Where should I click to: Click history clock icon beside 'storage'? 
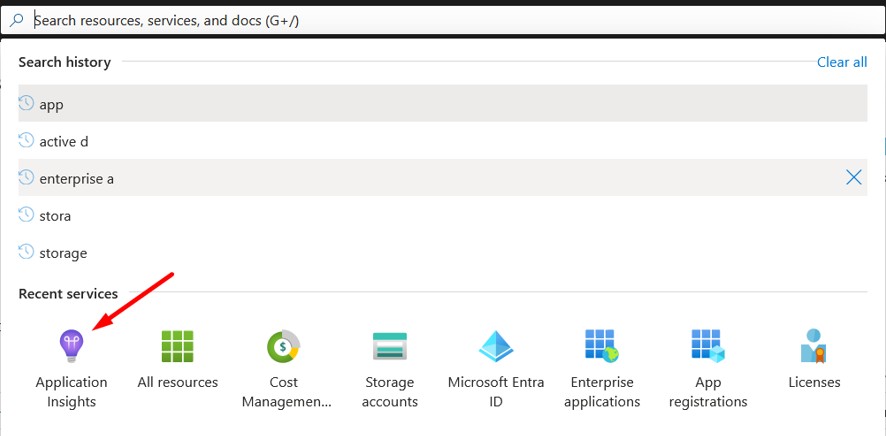[26, 251]
